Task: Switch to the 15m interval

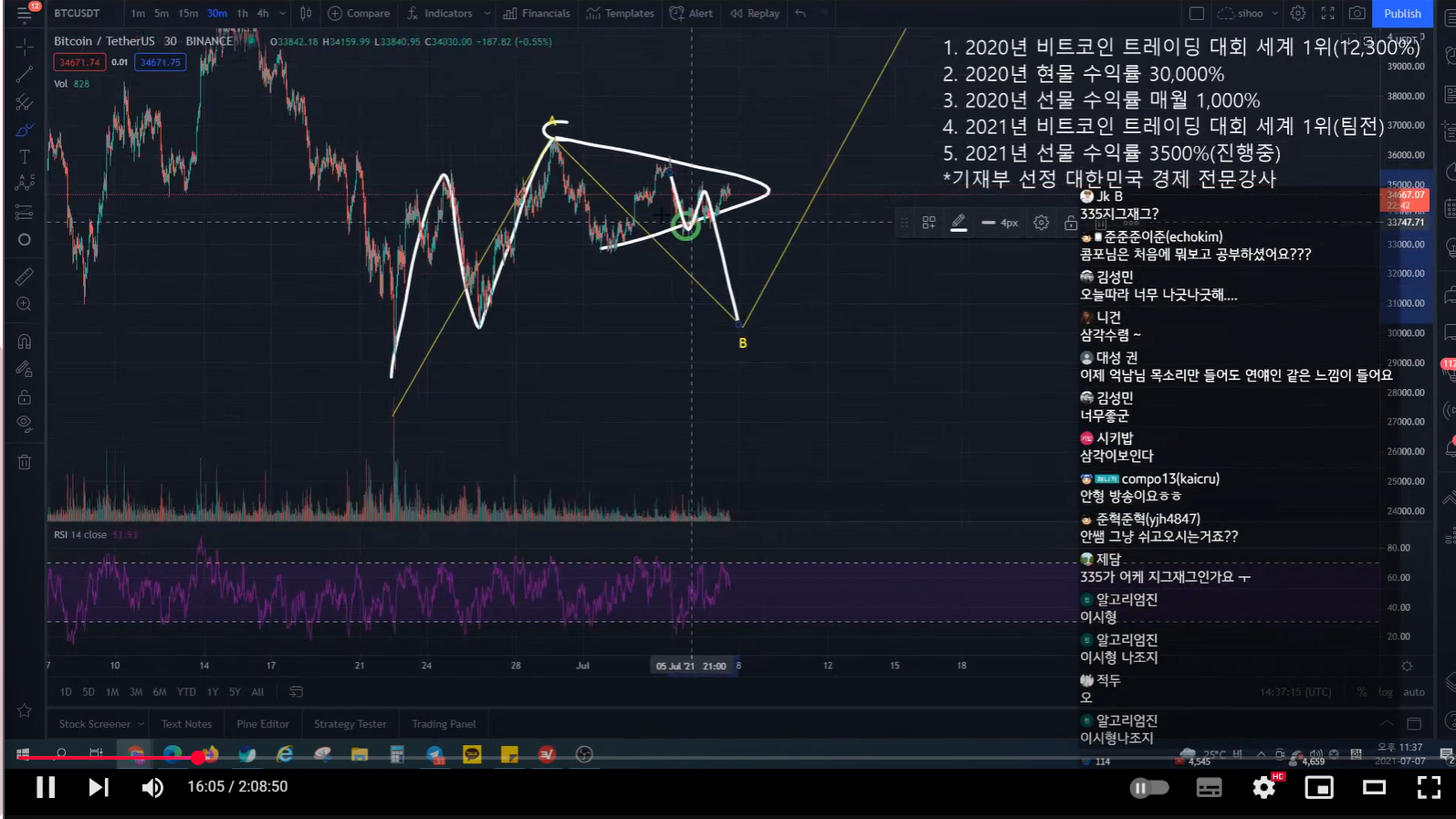Action: (188, 14)
